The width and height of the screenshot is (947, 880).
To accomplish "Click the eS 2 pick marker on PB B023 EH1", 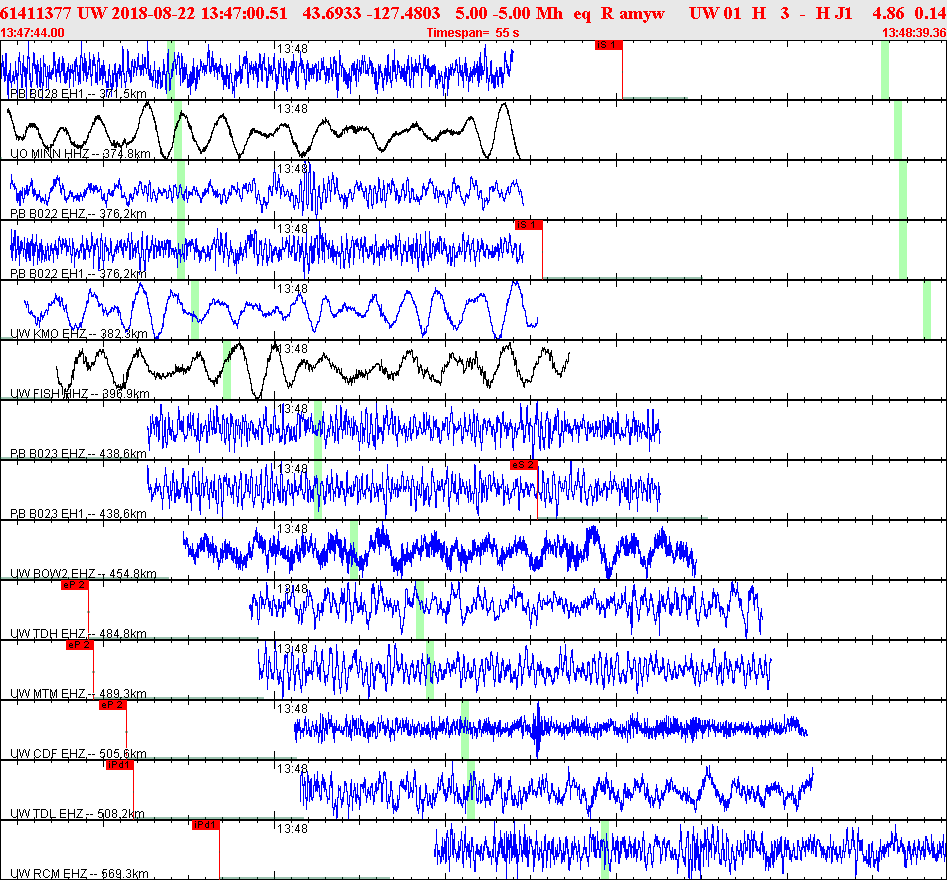I will coord(524,465).
